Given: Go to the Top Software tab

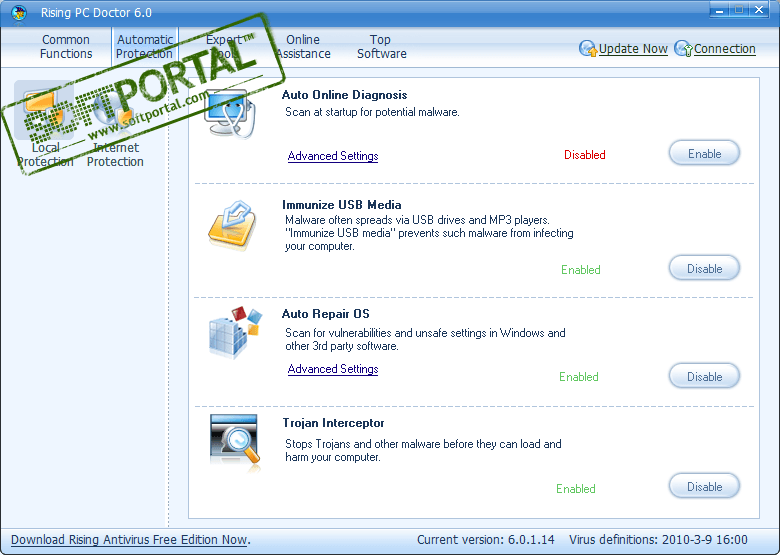Looking at the screenshot, I should pyautogui.click(x=382, y=47).
